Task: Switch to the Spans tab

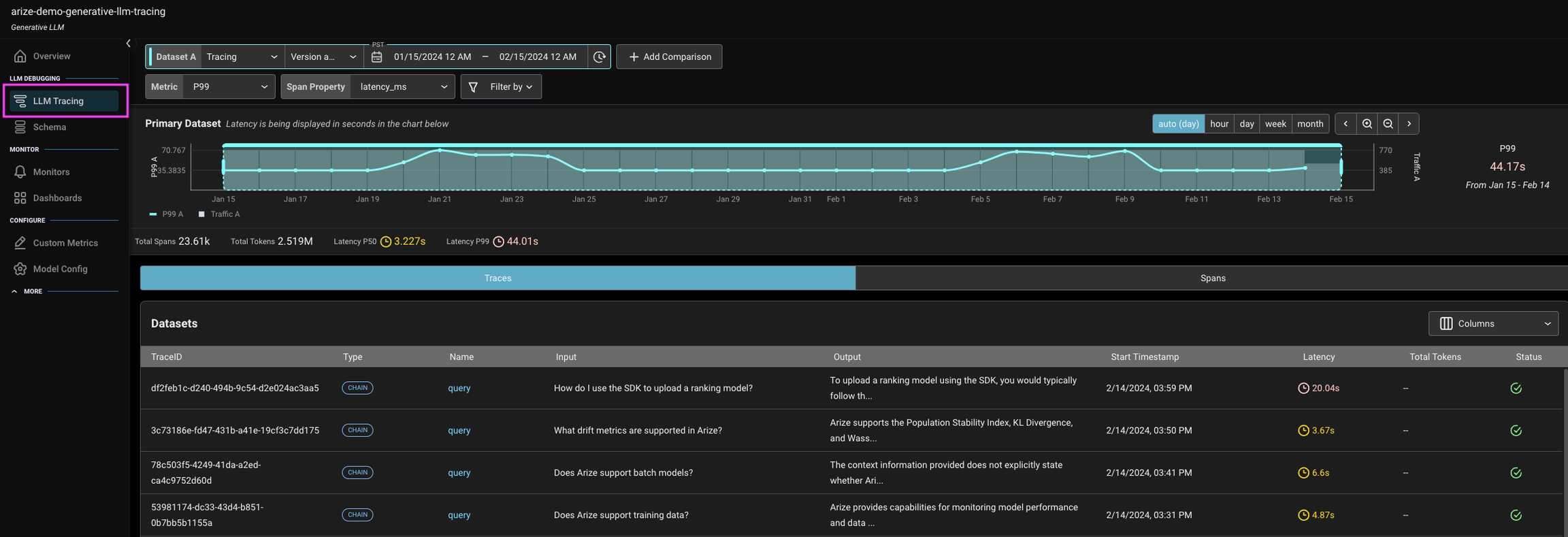Action: [x=1212, y=278]
